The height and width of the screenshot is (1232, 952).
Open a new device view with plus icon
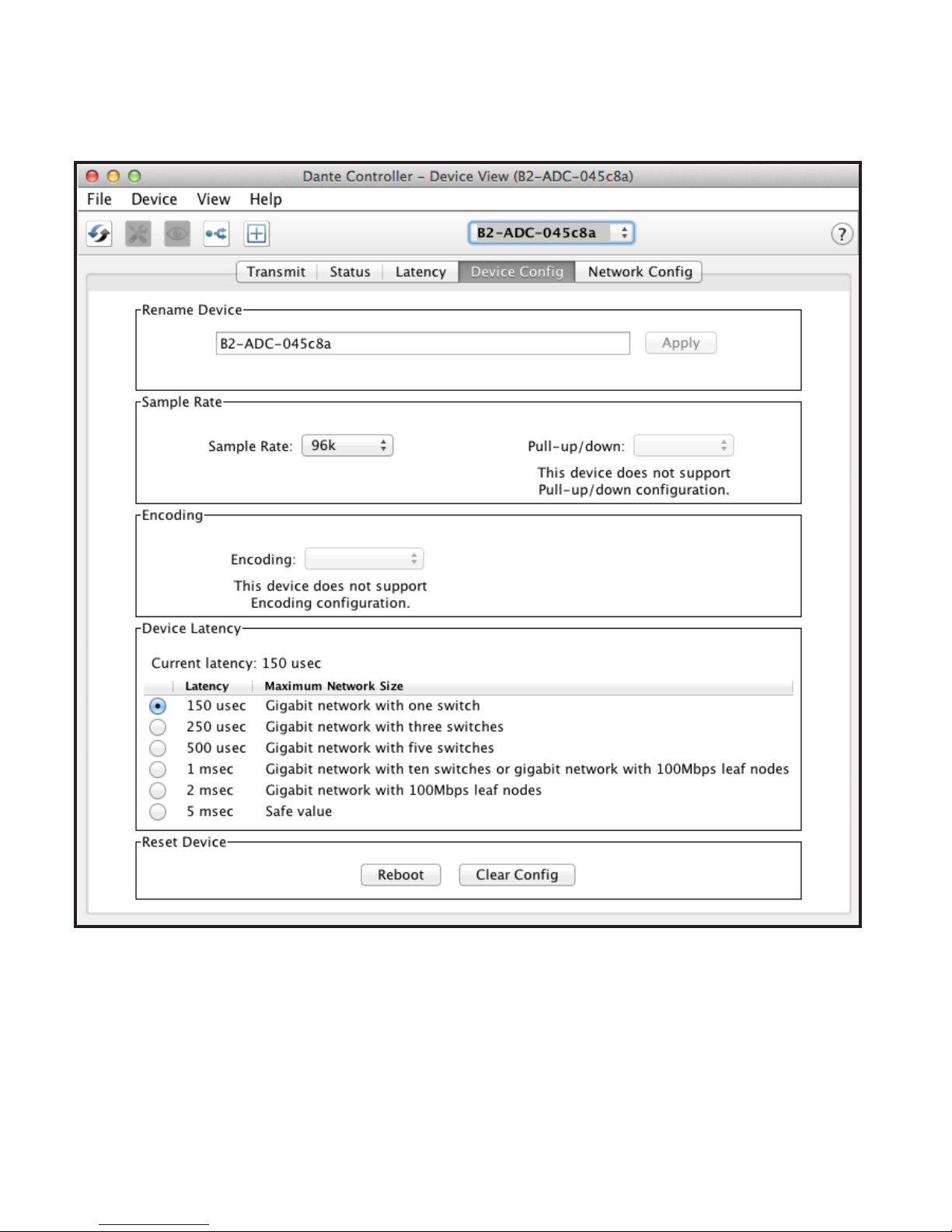256,233
